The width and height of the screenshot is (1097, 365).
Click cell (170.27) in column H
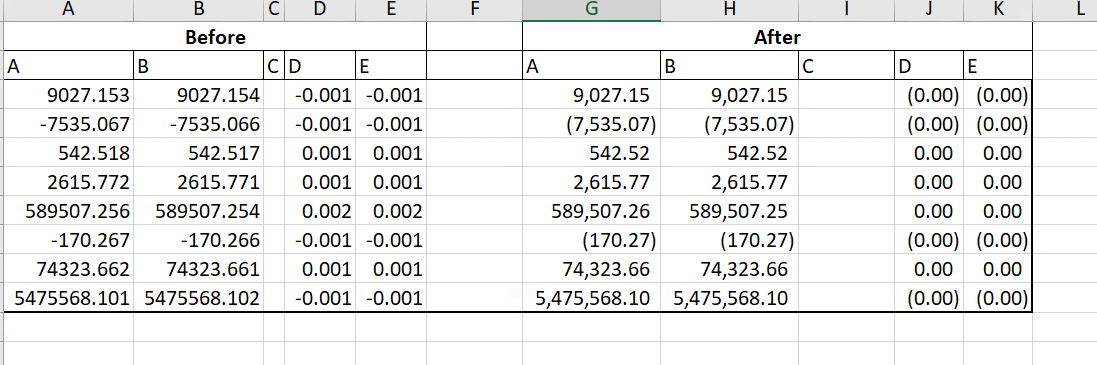click(x=728, y=241)
